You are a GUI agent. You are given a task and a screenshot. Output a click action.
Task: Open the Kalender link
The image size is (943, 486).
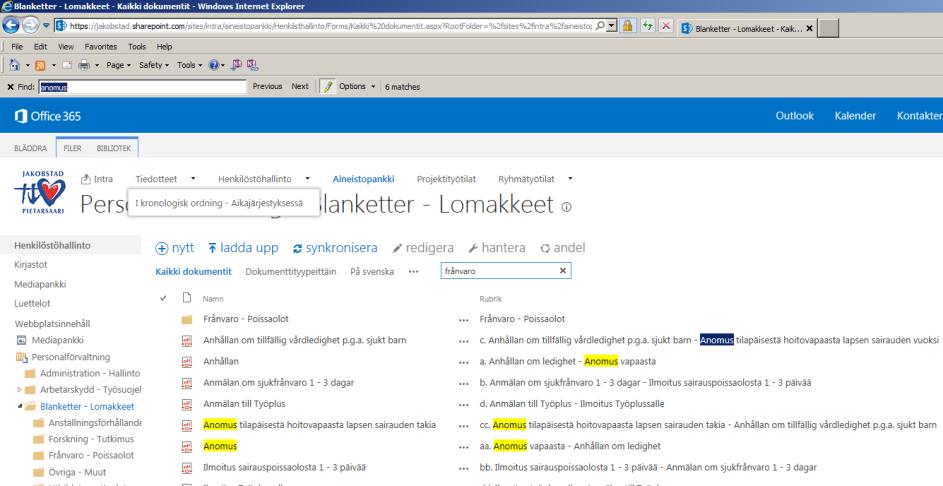[855, 115]
